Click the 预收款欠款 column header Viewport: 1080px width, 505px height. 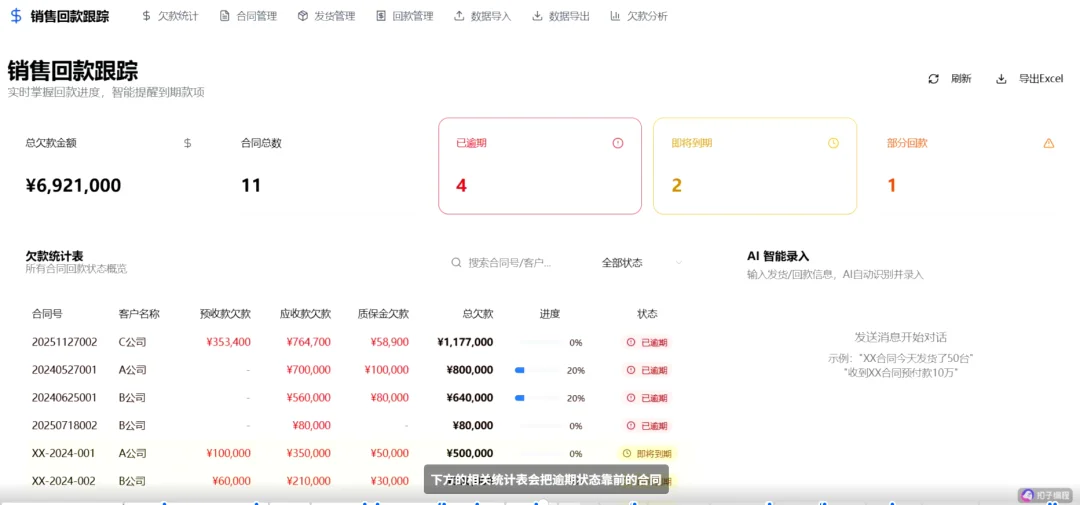click(x=225, y=313)
